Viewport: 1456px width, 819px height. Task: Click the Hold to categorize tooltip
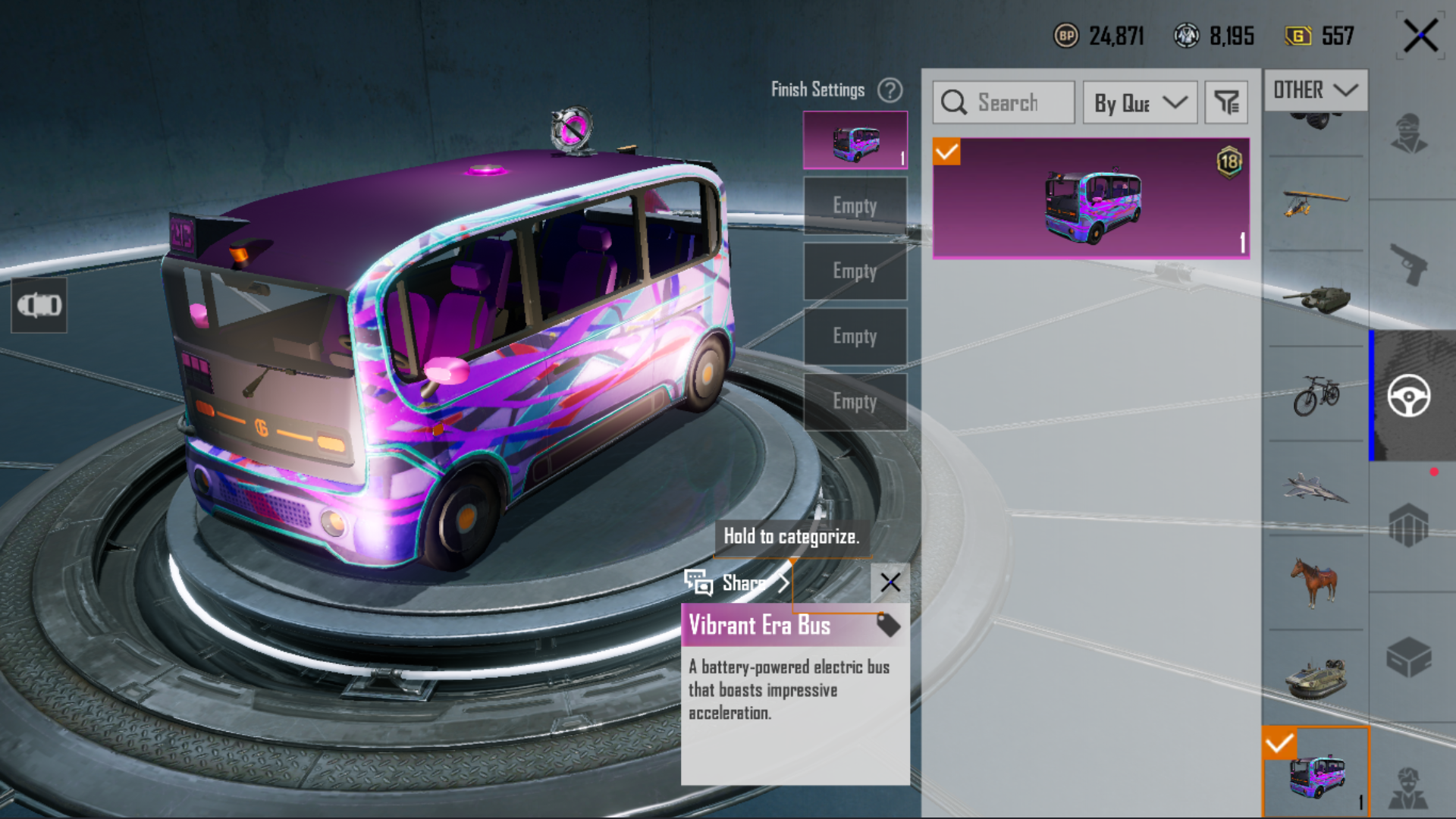click(x=792, y=537)
